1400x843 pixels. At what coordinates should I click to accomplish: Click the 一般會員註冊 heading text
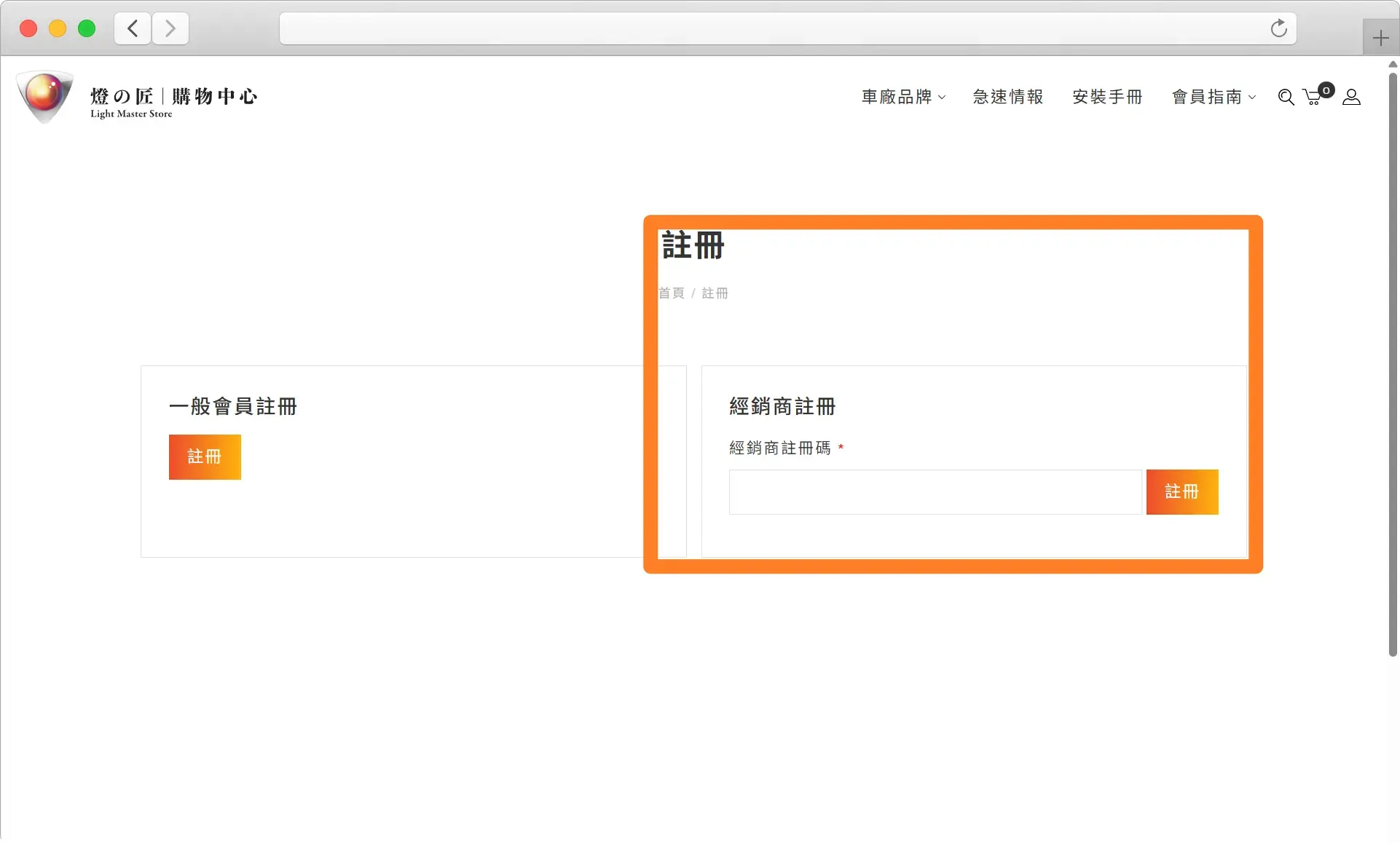click(233, 406)
